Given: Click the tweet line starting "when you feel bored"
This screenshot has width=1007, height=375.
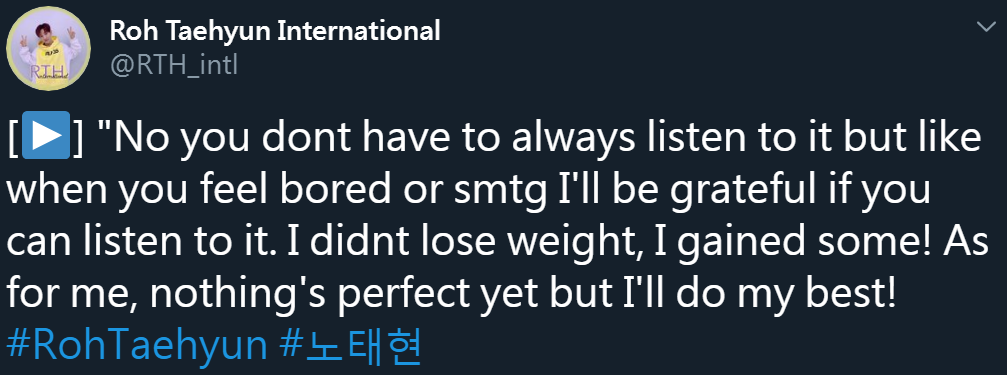Looking at the screenshot, I should pos(468,191).
